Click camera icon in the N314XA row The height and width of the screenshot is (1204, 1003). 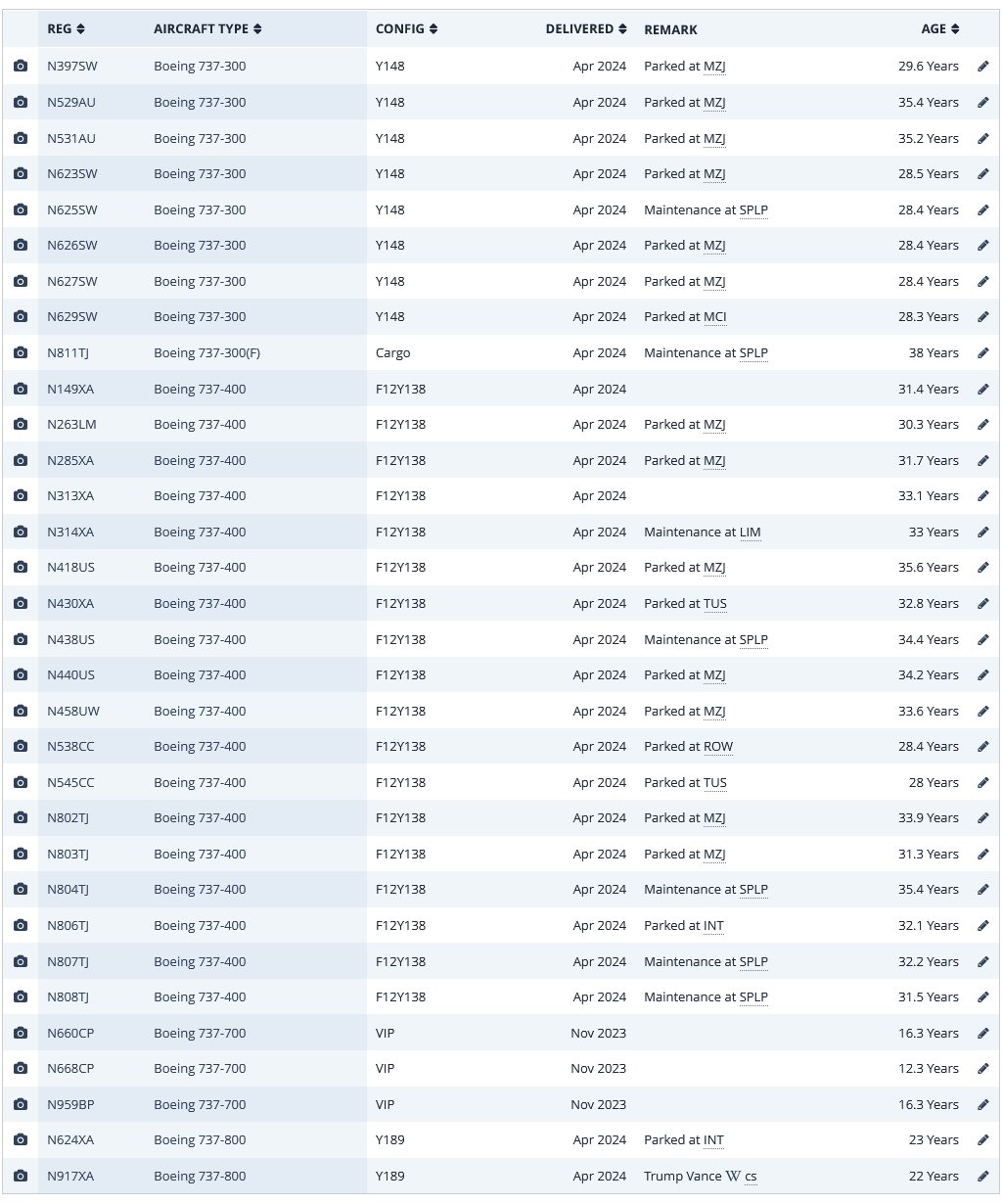(21, 532)
